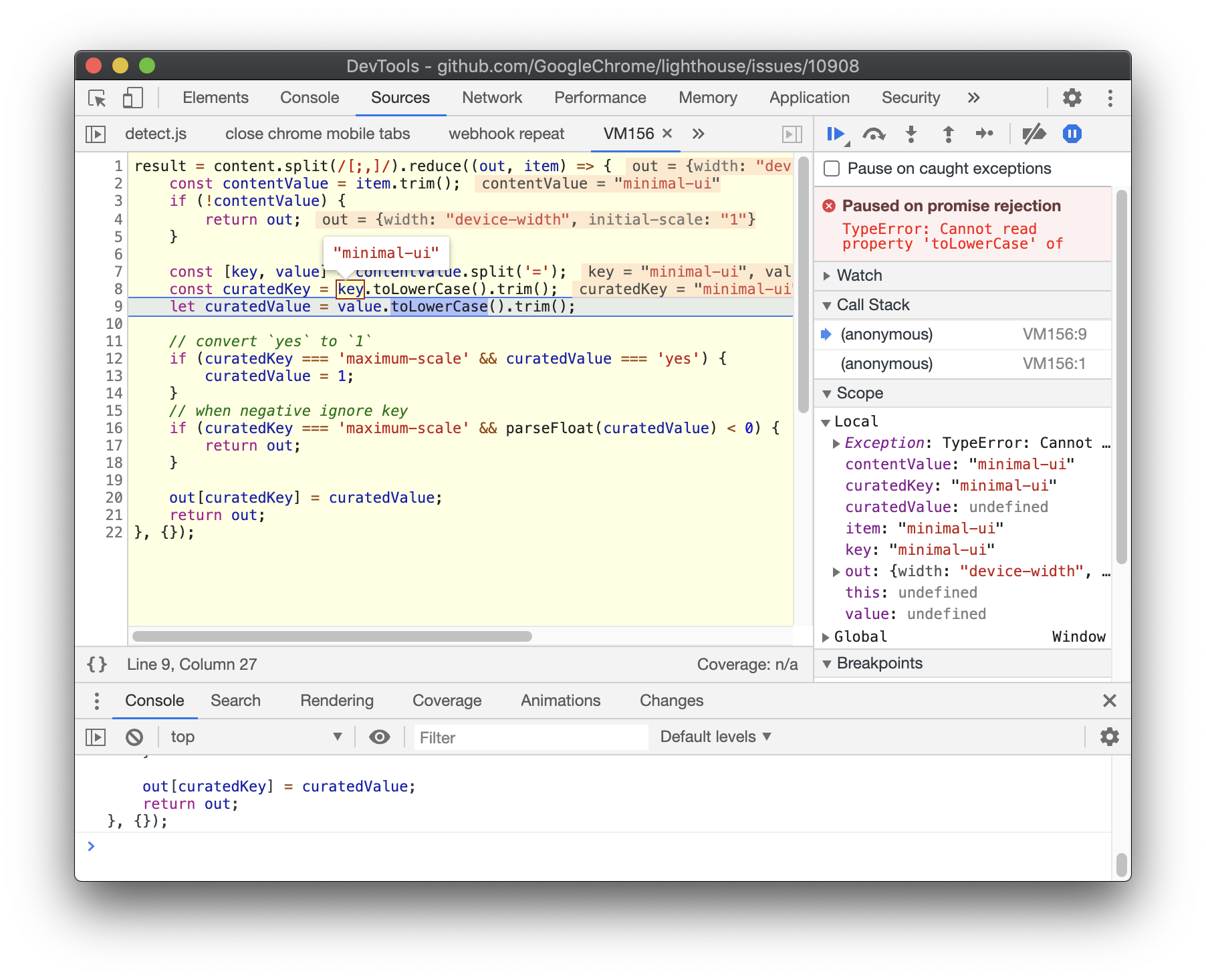The height and width of the screenshot is (980, 1206).
Task: Show more DevTools panels chevron
Action: [973, 98]
